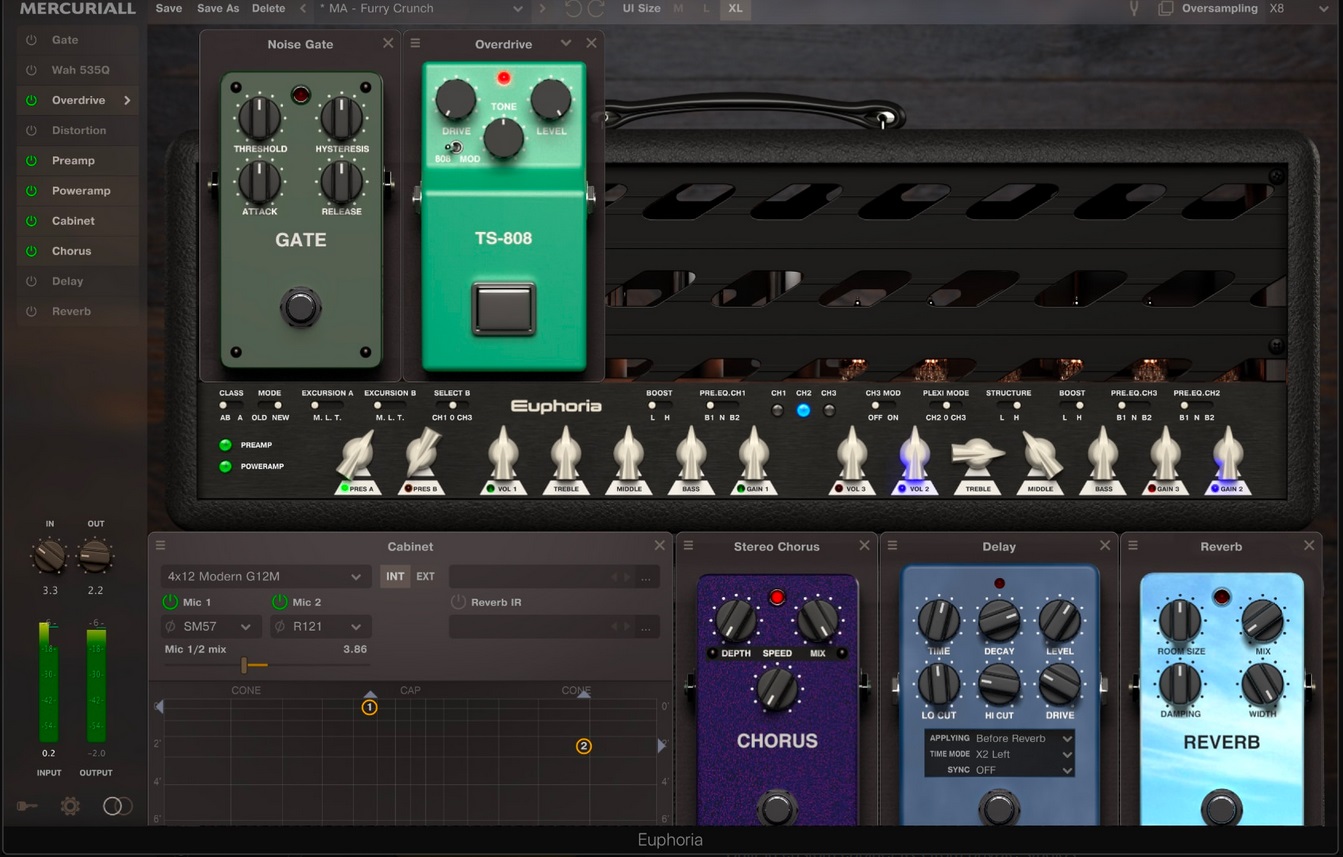Toggle Poweramp module power in sidebar

(31, 190)
